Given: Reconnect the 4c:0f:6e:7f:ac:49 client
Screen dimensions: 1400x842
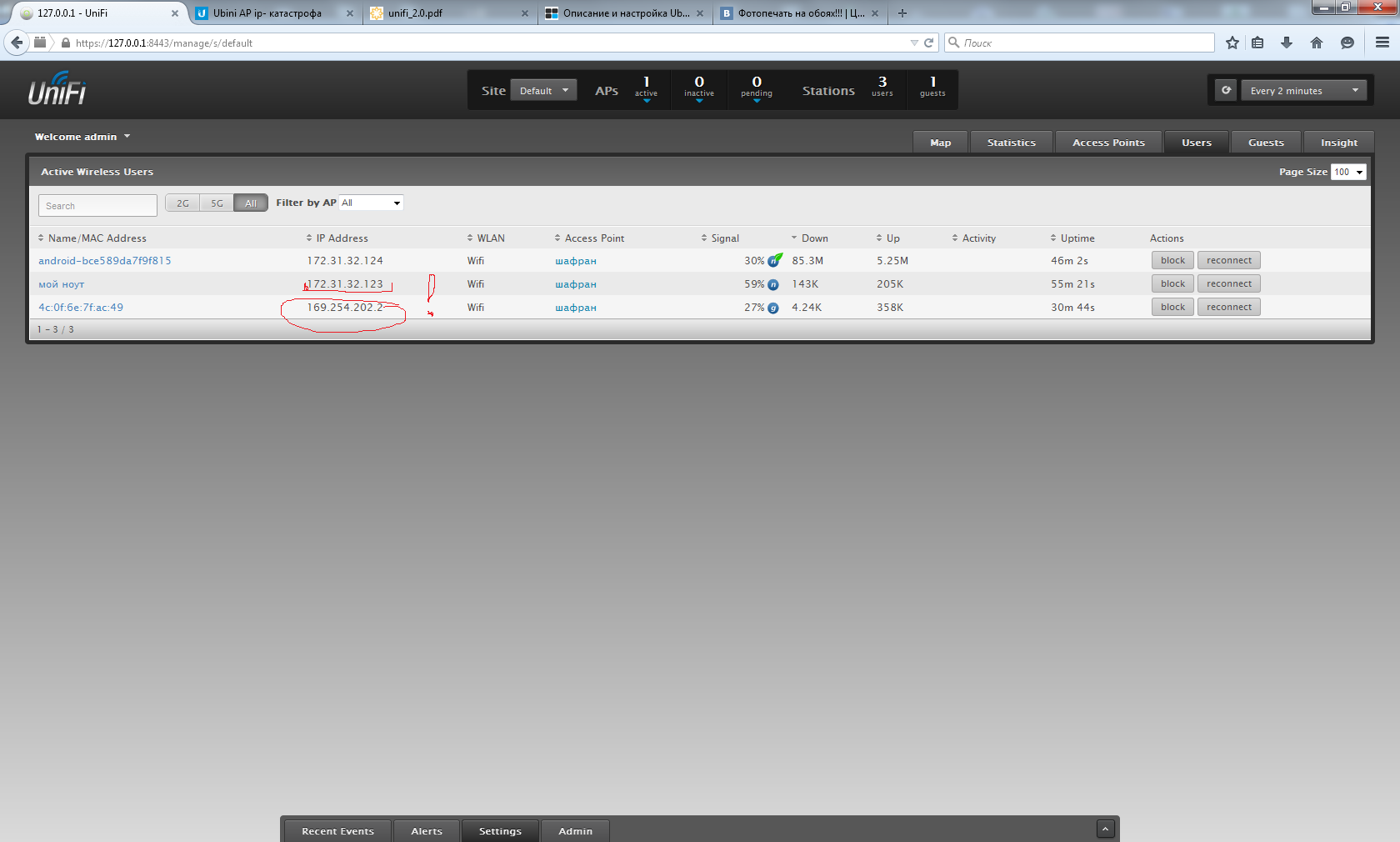Looking at the screenshot, I should click(1229, 307).
